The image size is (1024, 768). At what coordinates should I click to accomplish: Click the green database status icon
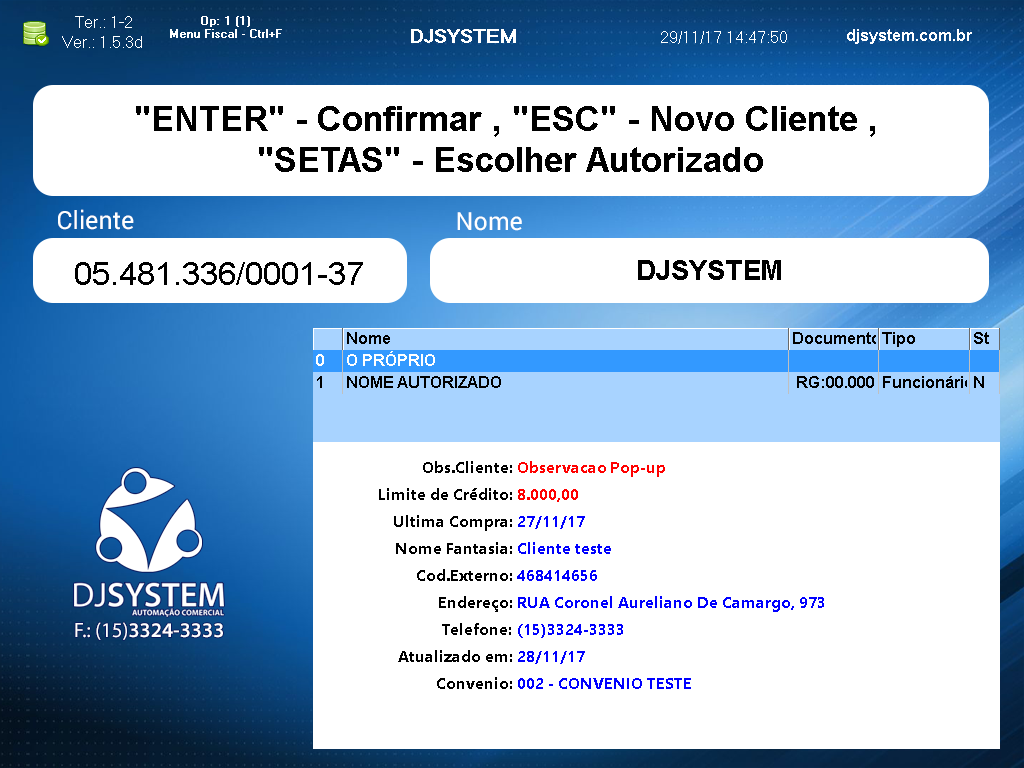pyautogui.click(x=35, y=33)
